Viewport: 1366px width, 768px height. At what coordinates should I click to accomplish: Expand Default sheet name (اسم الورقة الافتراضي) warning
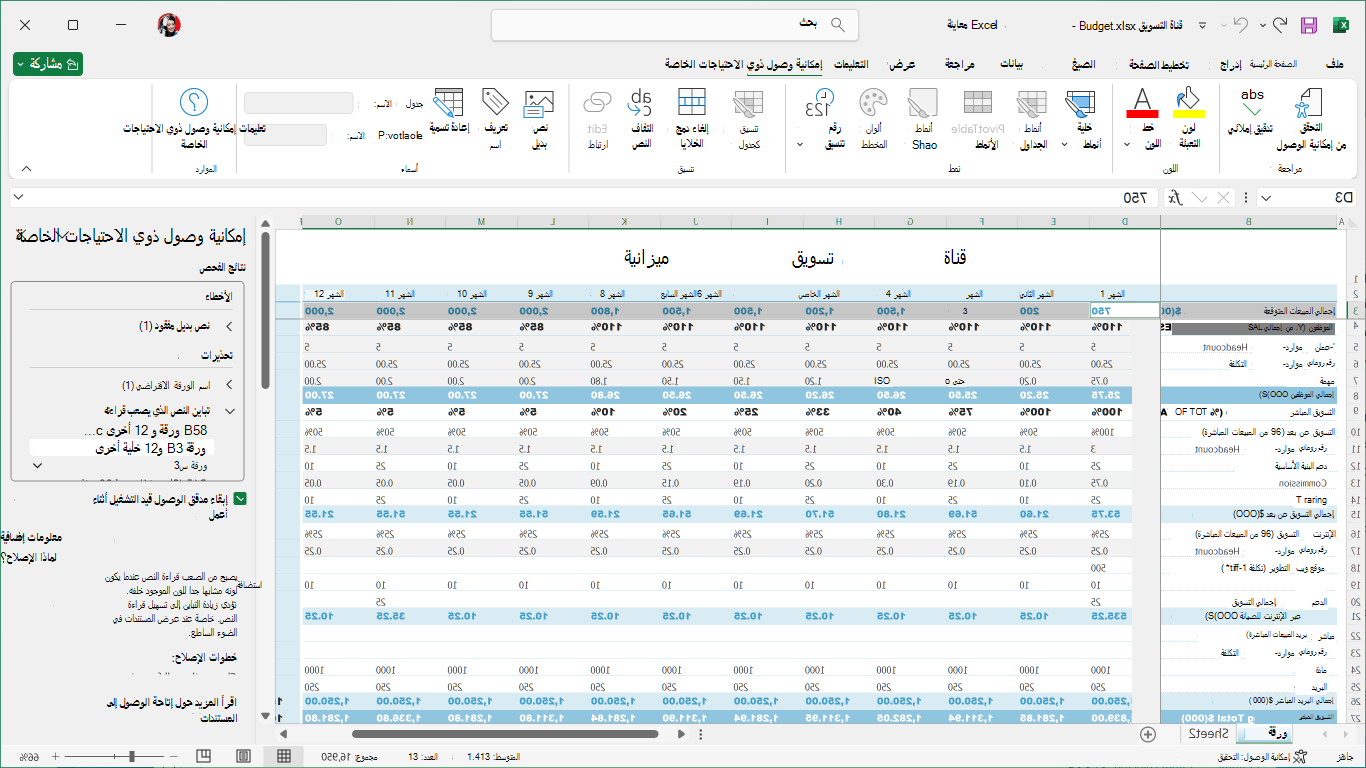[x=228, y=385]
